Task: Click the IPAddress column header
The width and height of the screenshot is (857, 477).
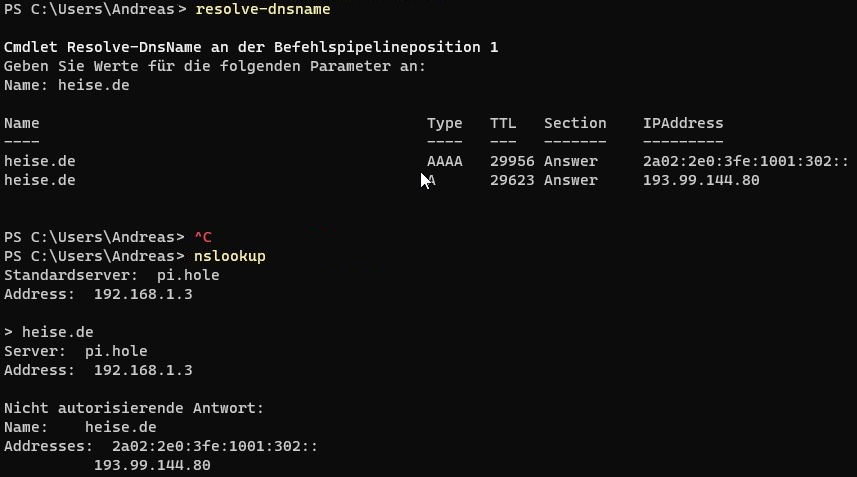Action: pyautogui.click(x=683, y=123)
